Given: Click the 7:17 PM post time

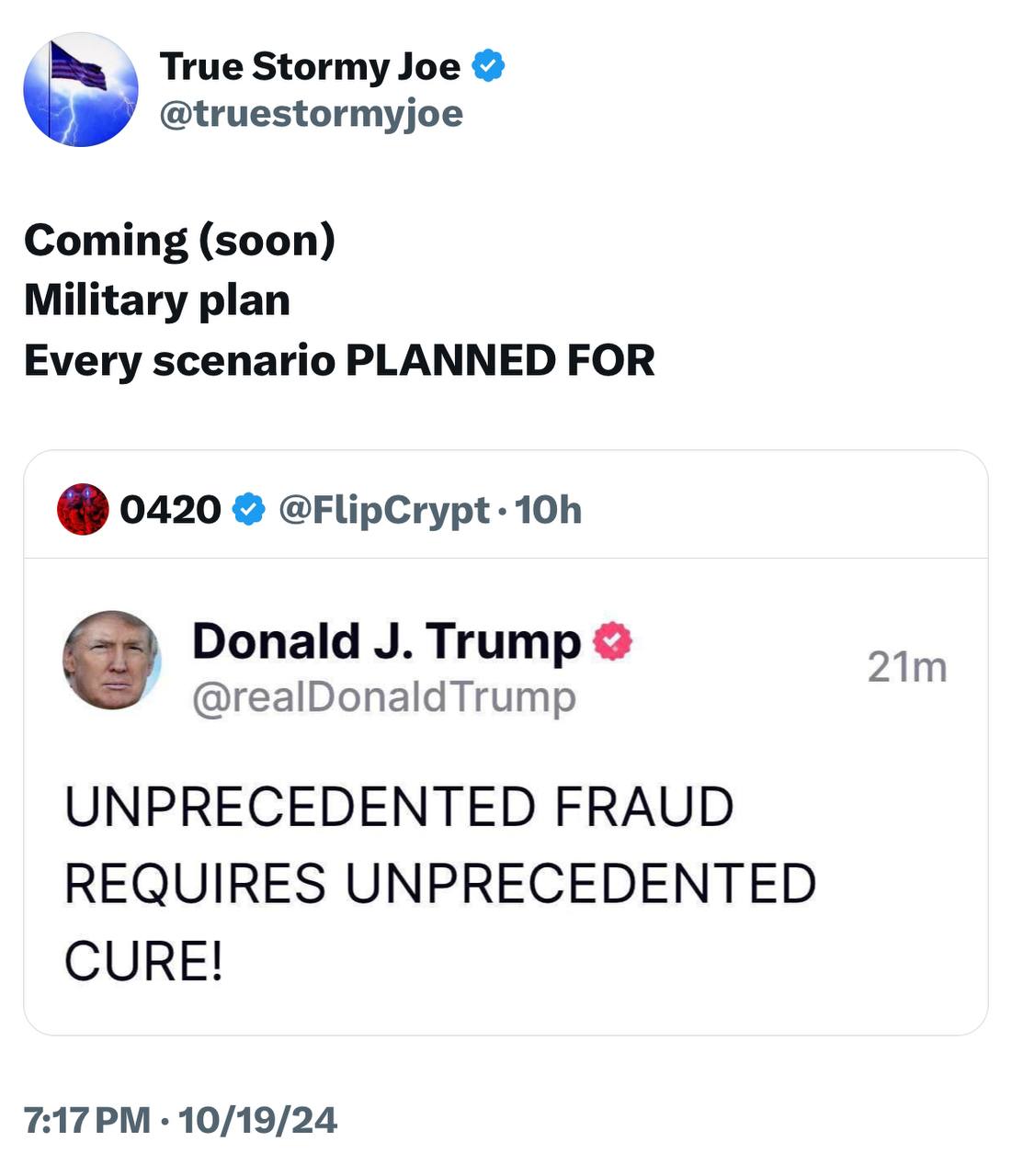Looking at the screenshot, I should [86, 1120].
